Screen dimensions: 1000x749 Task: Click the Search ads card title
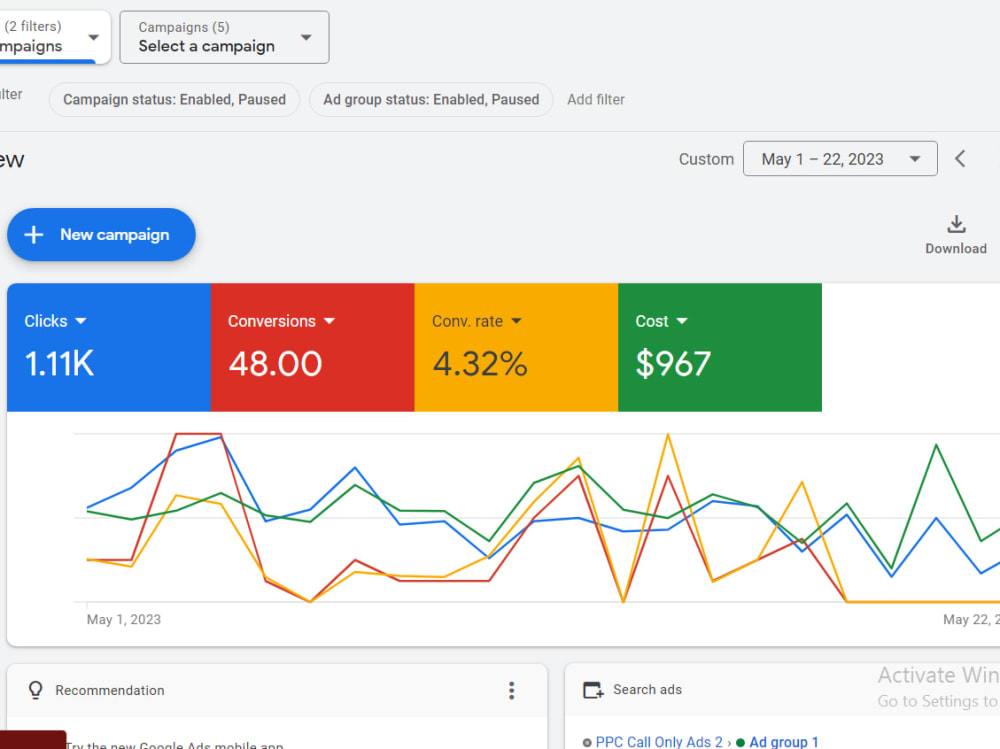click(647, 690)
